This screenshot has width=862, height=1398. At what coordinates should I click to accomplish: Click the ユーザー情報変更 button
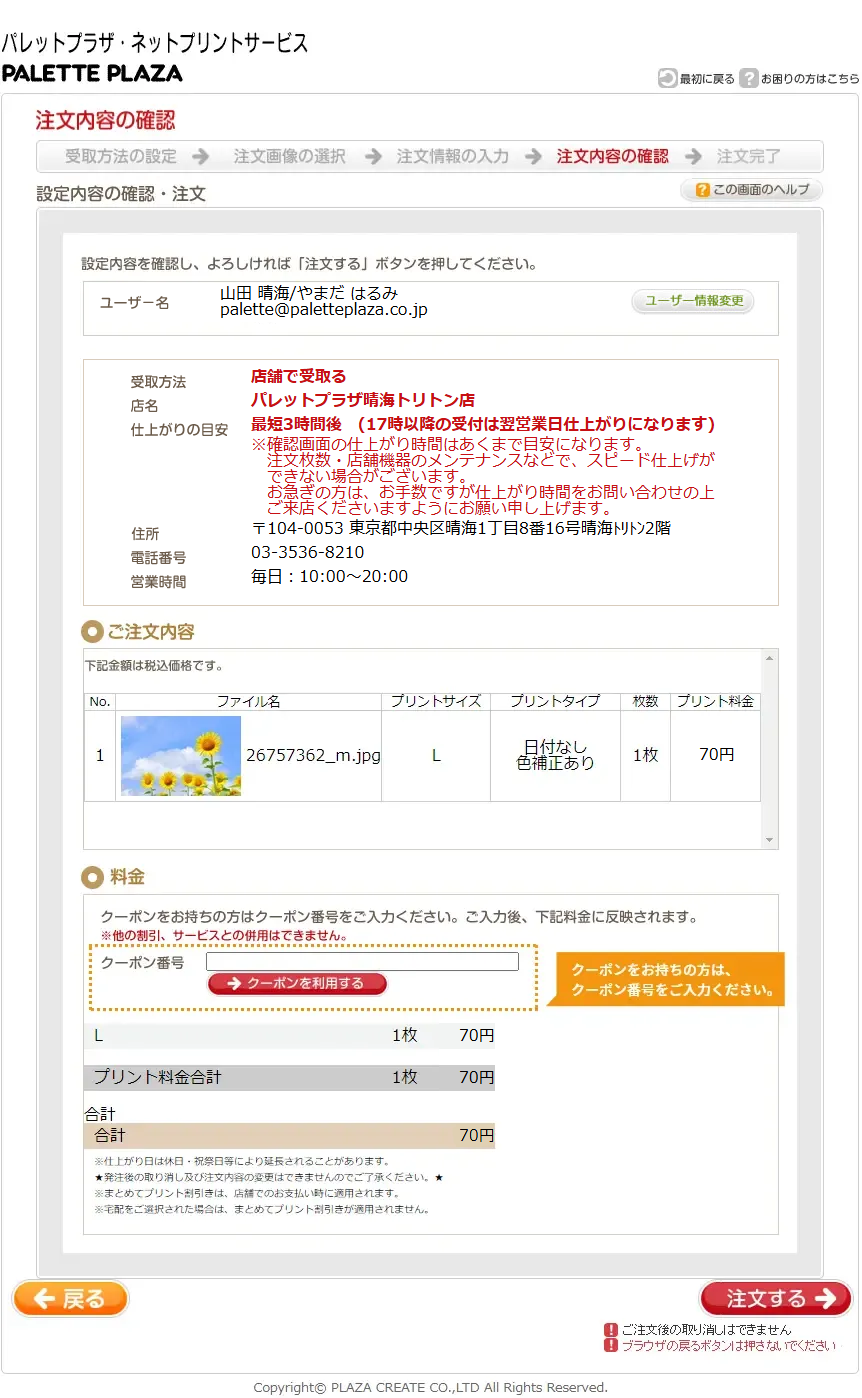(x=693, y=301)
